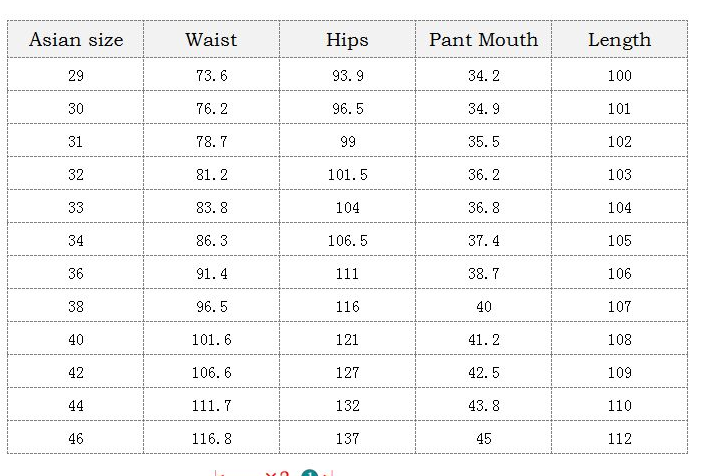Click pant mouth value 45
This screenshot has width=720, height=476.
(x=483, y=439)
